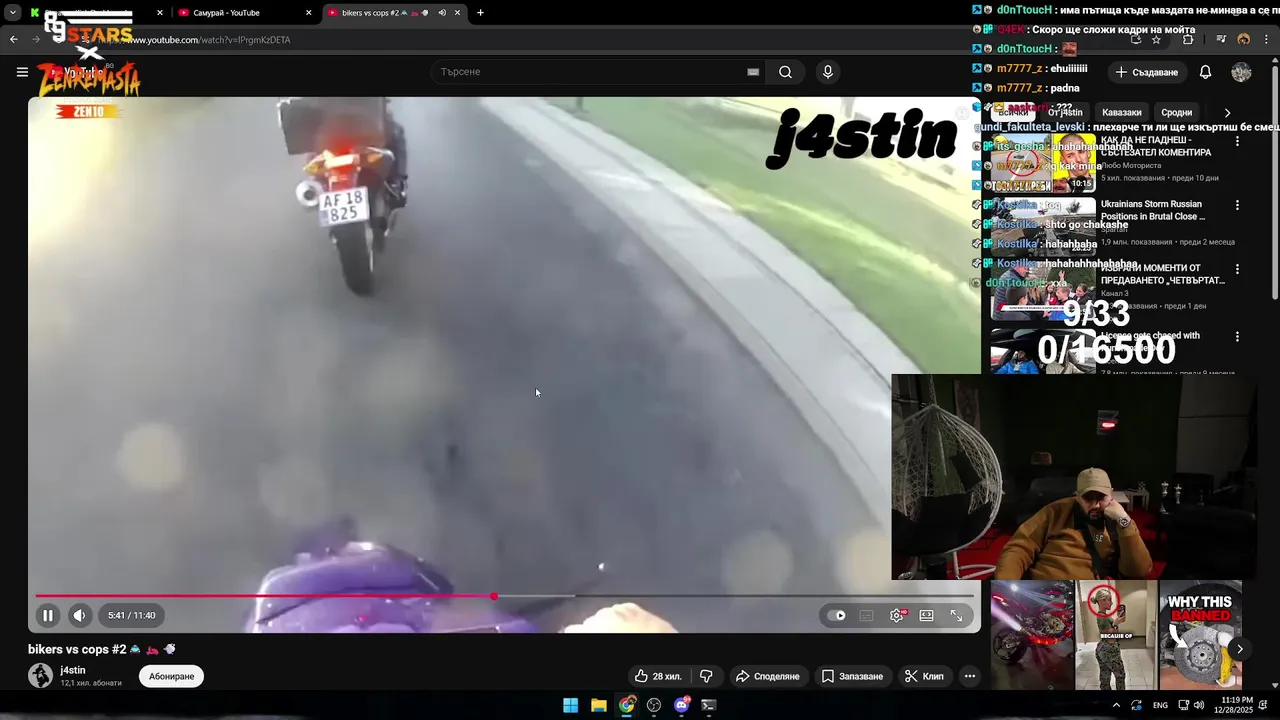Open options for КАК ДА НЕ ПАДНЕШ video
Image resolution: width=1280 pixels, height=720 pixels.
[1237, 141]
